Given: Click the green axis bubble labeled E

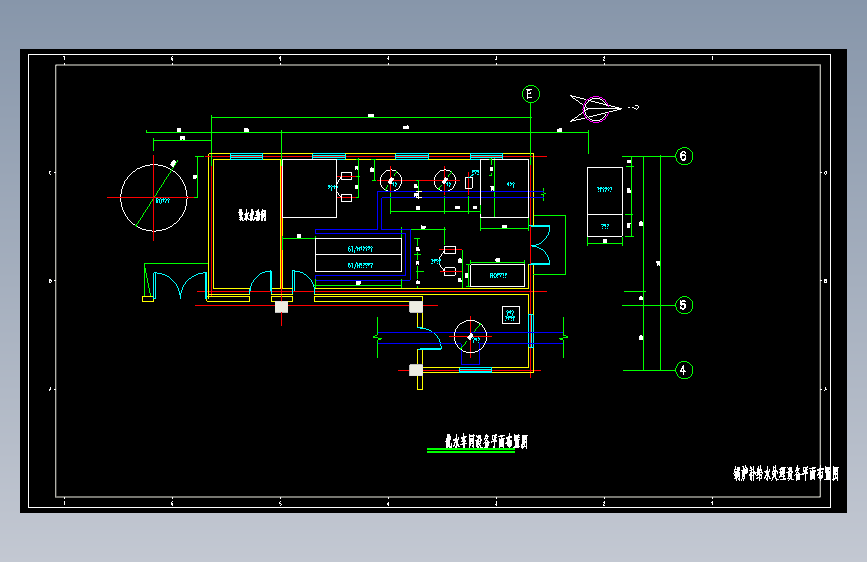Looking at the screenshot, I should (530, 94).
